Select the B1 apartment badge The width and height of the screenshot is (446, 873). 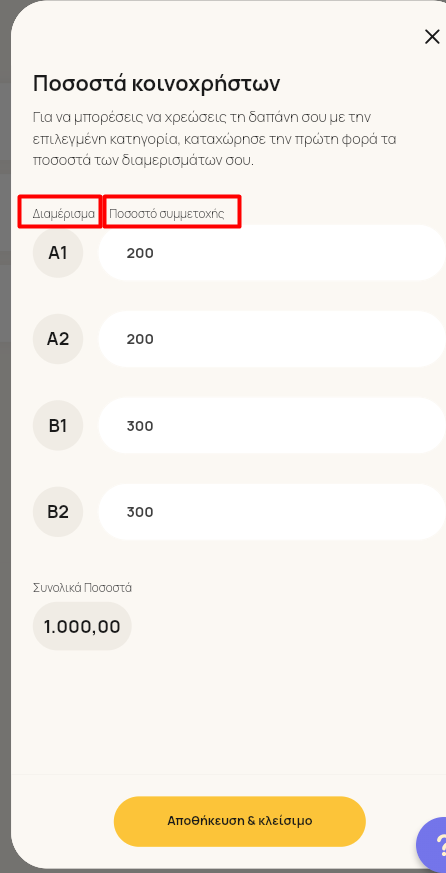click(x=58, y=426)
